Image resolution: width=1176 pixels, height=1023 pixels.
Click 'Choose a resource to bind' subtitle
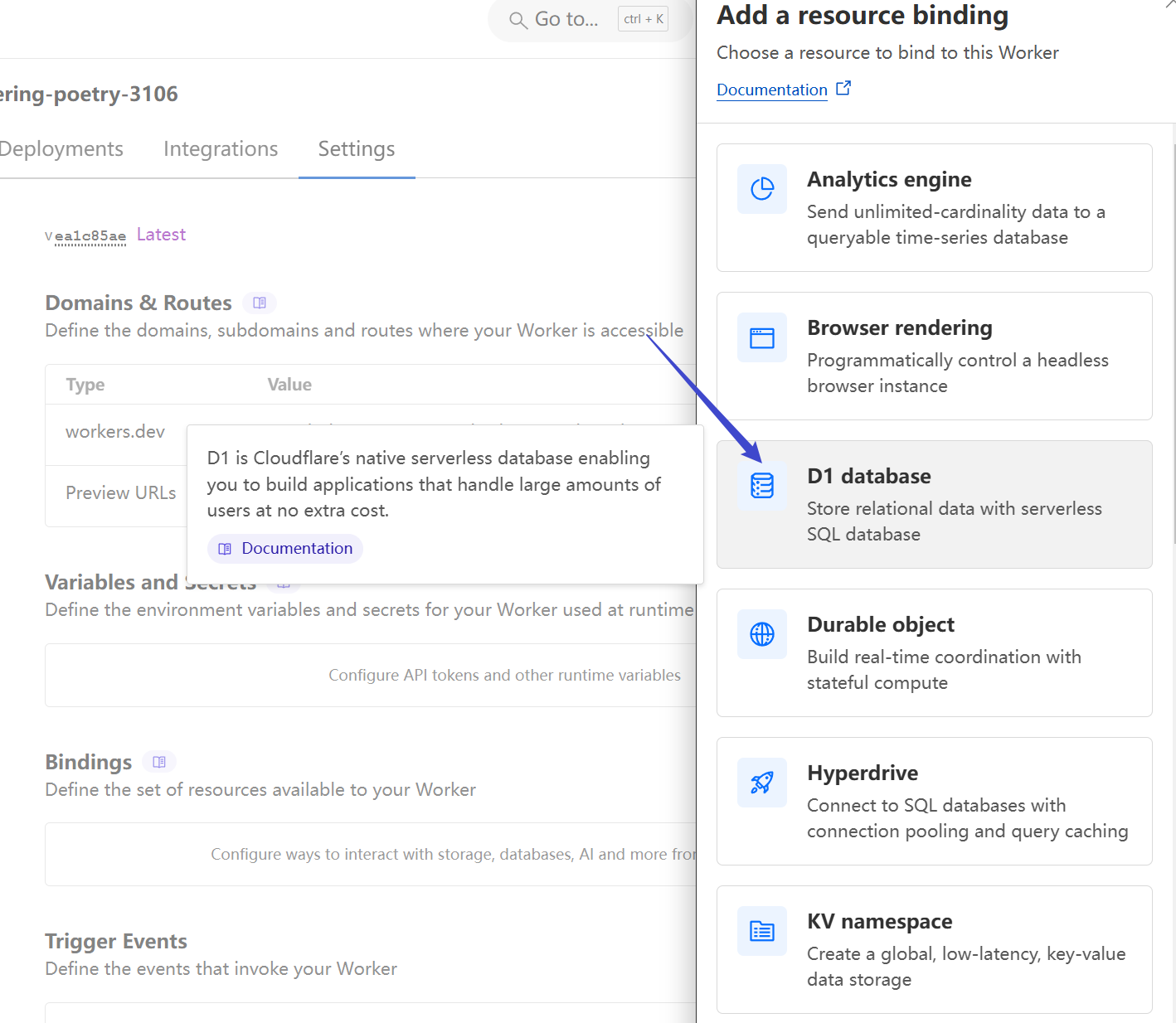click(x=887, y=52)
